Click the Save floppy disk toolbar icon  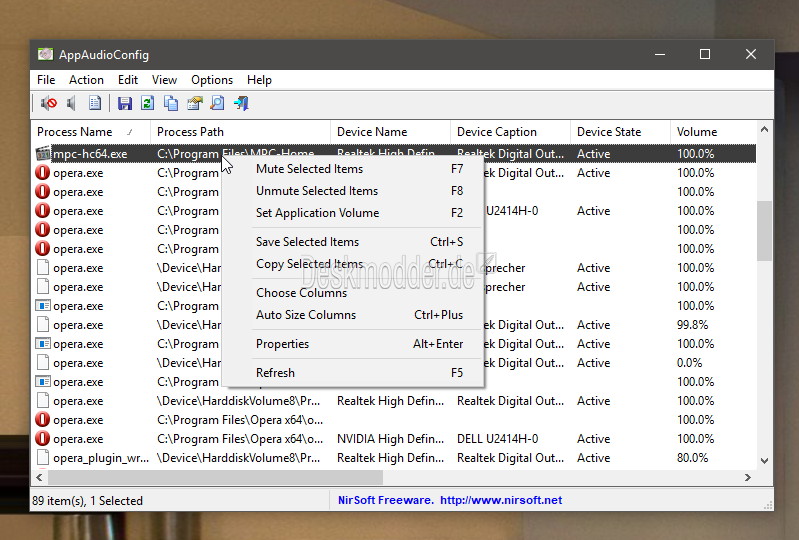click(x=124, y=103)
